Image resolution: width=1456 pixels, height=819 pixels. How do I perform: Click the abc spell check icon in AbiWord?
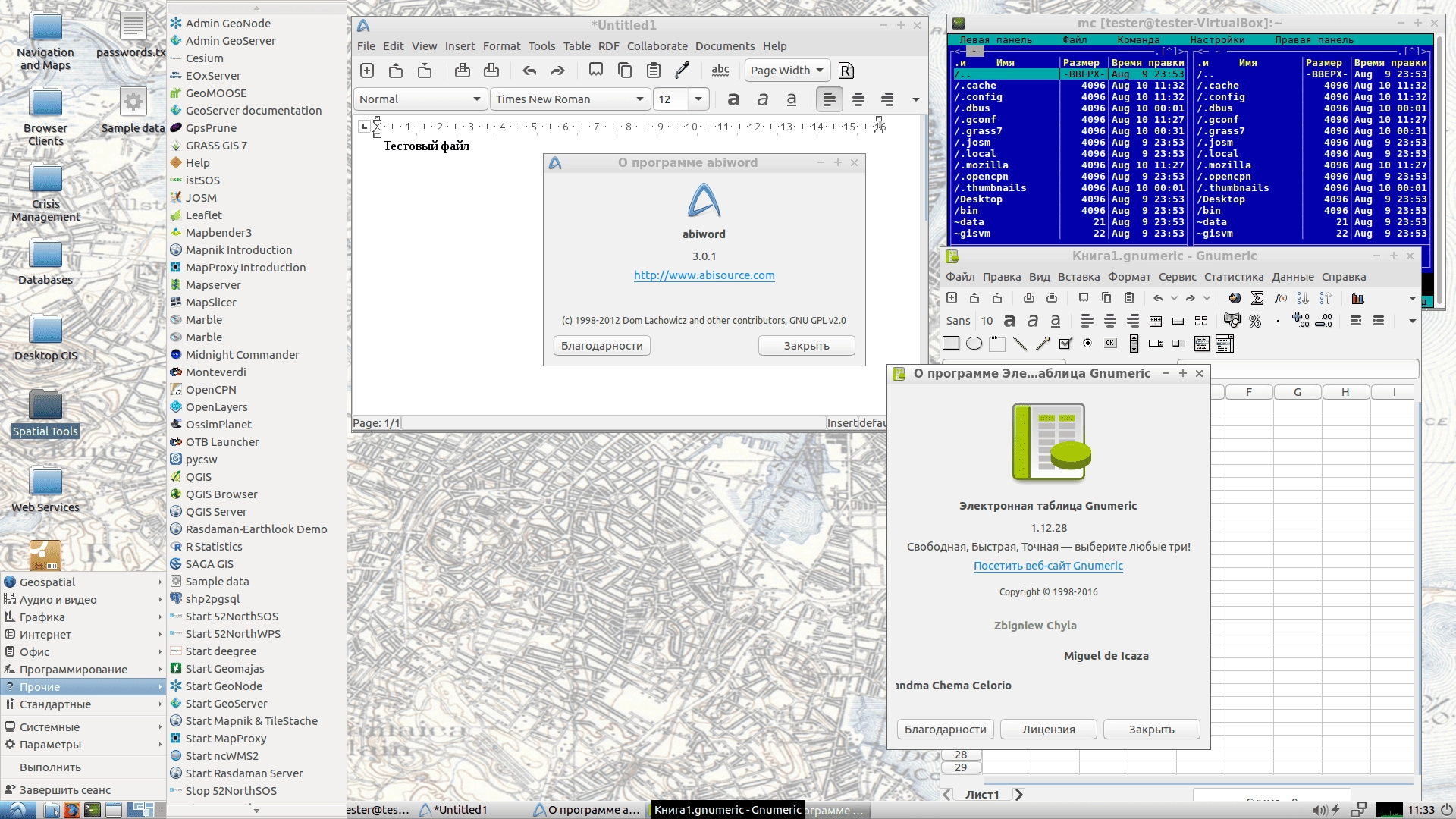720,71
